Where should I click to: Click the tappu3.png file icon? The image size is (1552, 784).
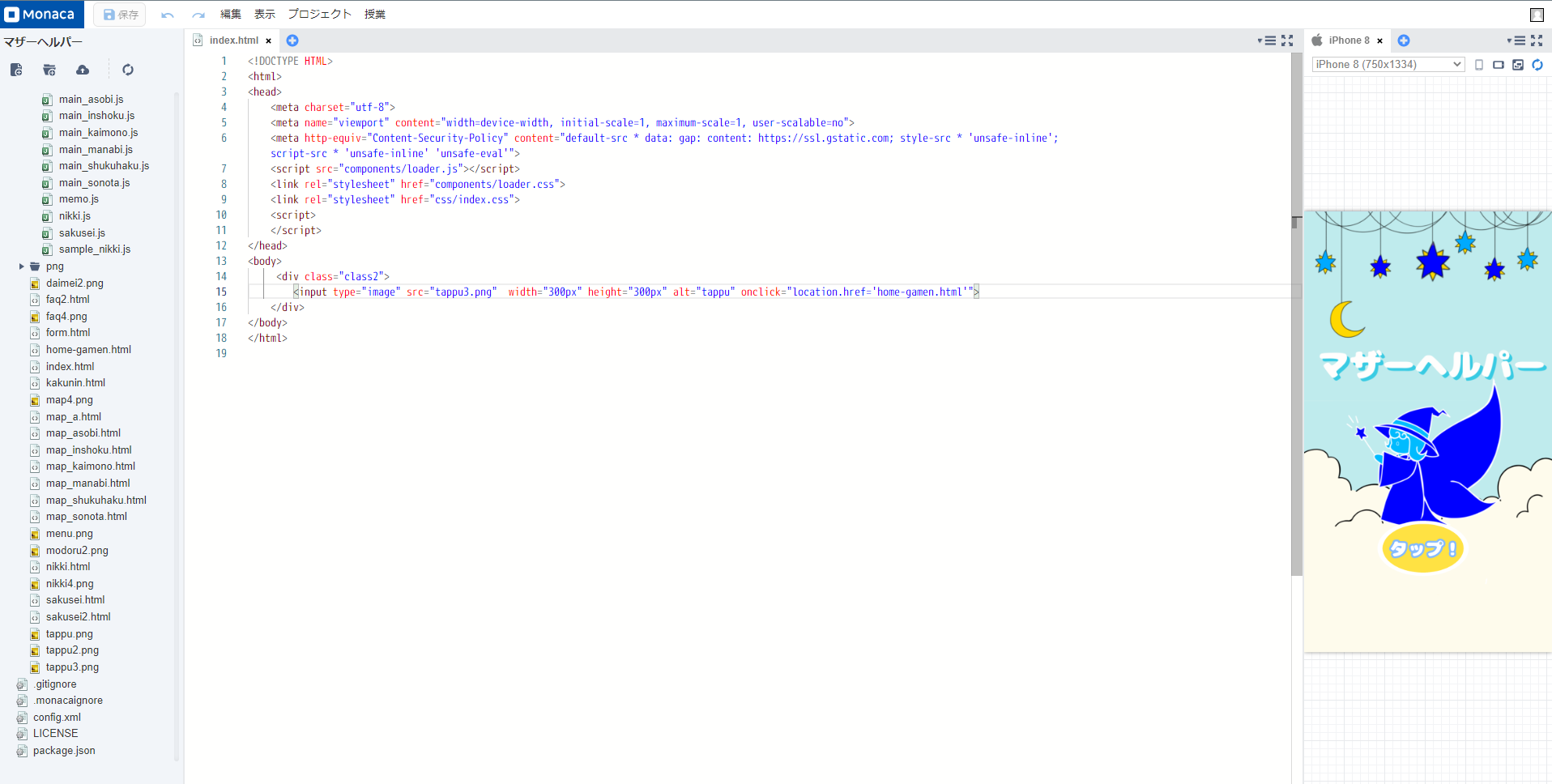35,667
